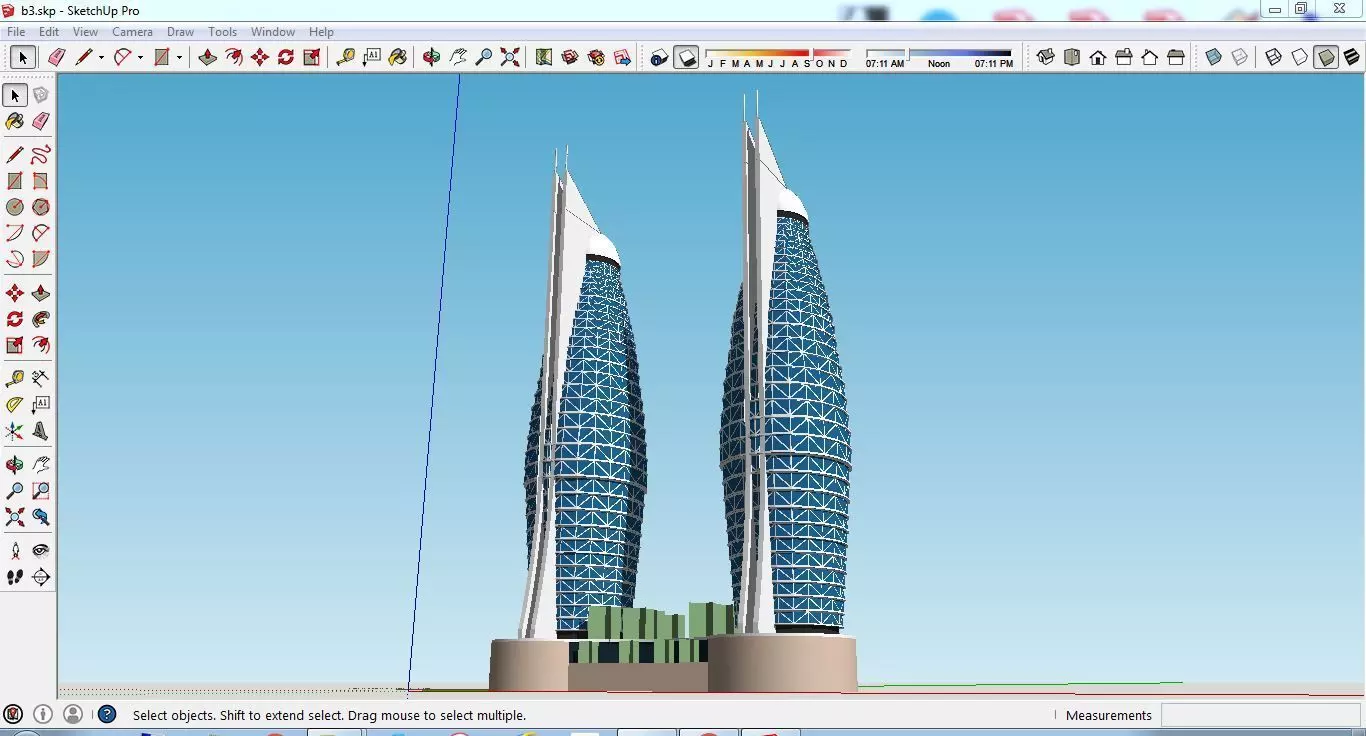1366x736 pixels.
Task: Expand the Shapes tool dropdown arrow
Action: pos(179,58)
